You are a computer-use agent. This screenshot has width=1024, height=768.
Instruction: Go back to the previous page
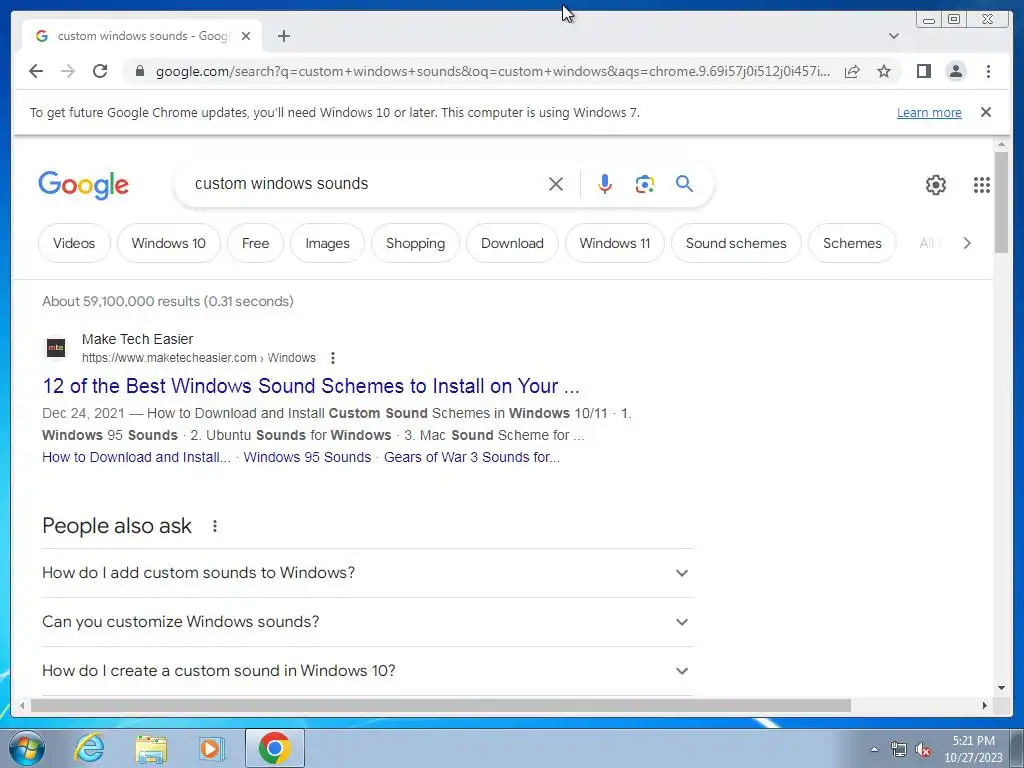pos(36,71)
